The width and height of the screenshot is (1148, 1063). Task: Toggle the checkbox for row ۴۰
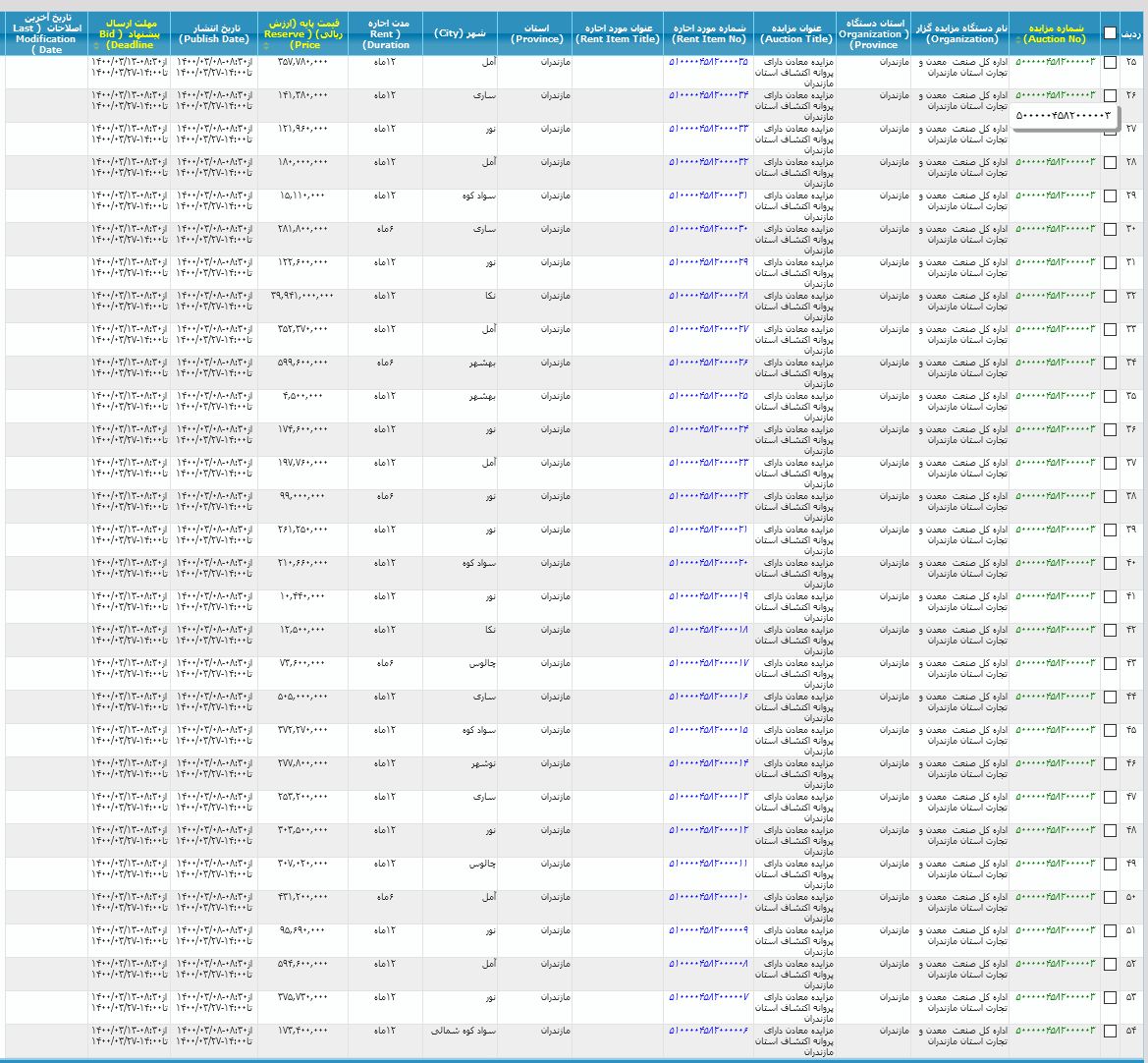click(1110, 563)
